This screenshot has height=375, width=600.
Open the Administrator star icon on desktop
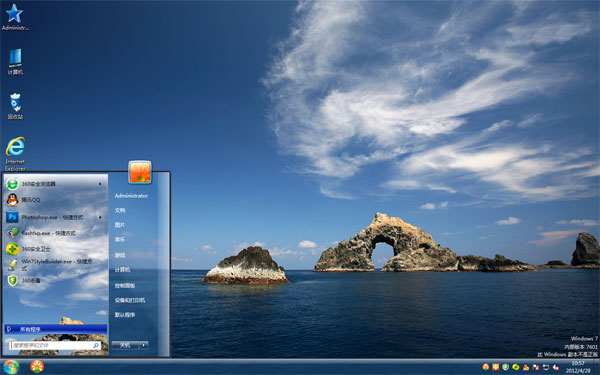pos(15,17)
